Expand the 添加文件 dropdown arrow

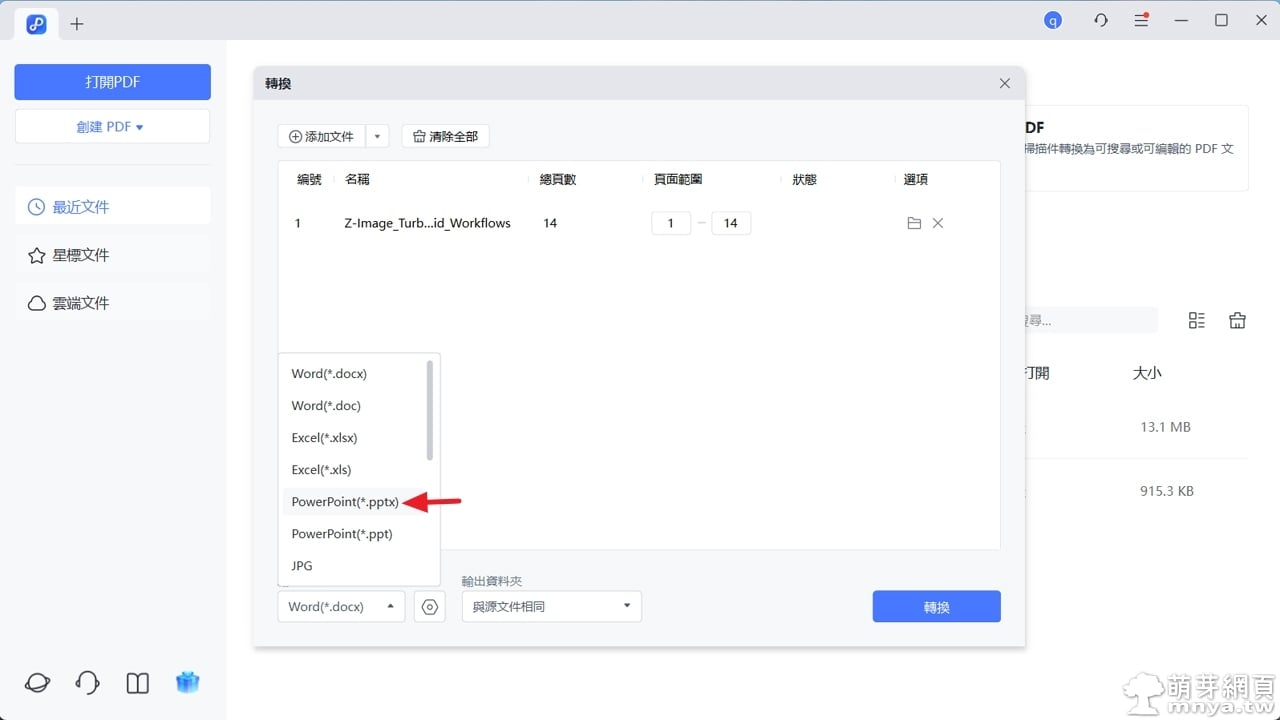click(377, 136)
